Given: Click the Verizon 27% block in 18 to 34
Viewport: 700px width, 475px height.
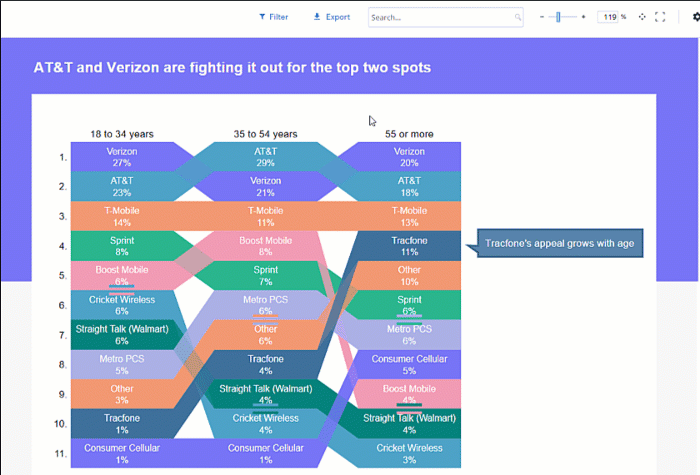Looking at the screenshot, I should tap(122, 156).
